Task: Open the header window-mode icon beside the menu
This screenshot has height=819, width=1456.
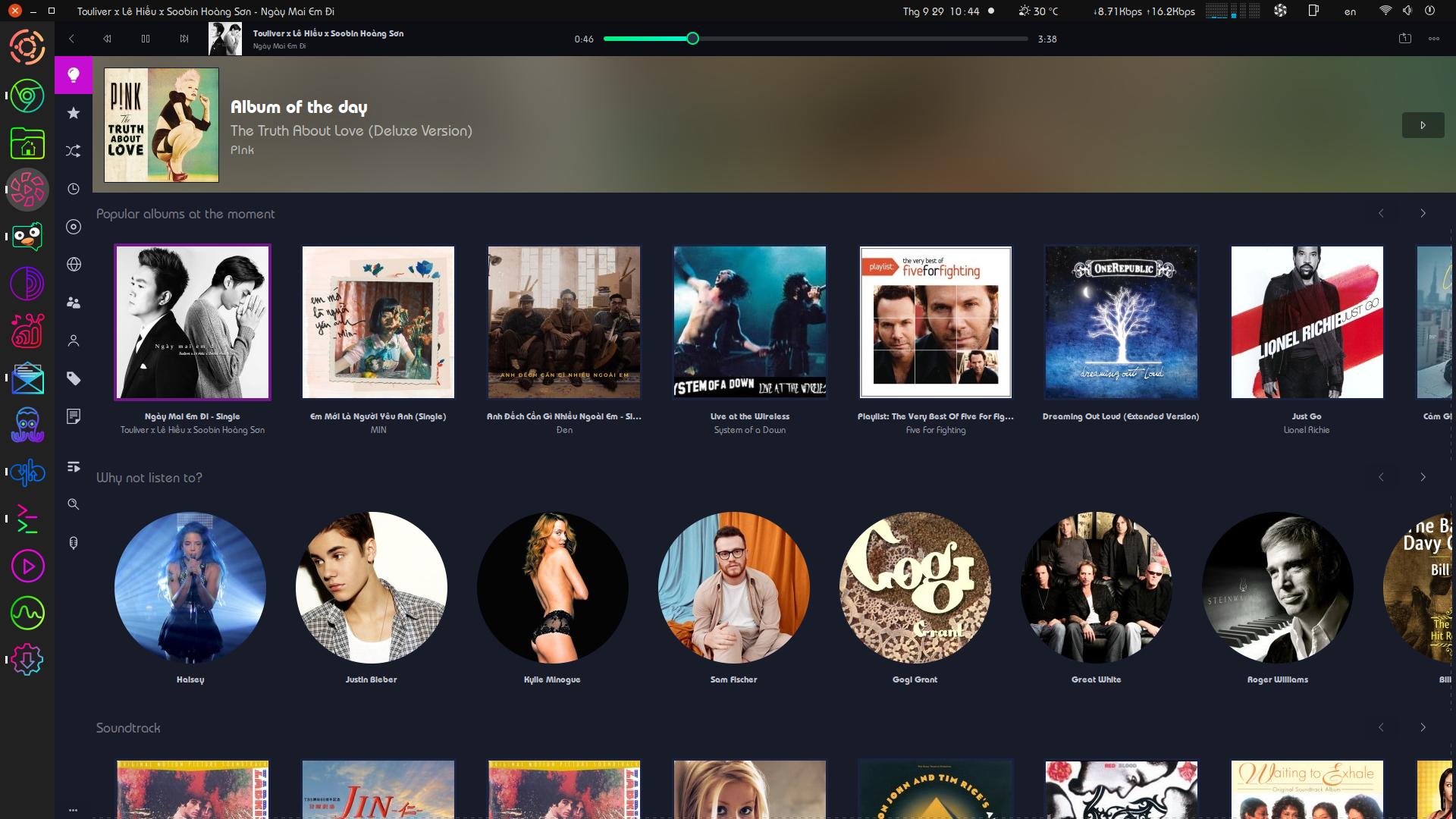Action: [1405, 39]
